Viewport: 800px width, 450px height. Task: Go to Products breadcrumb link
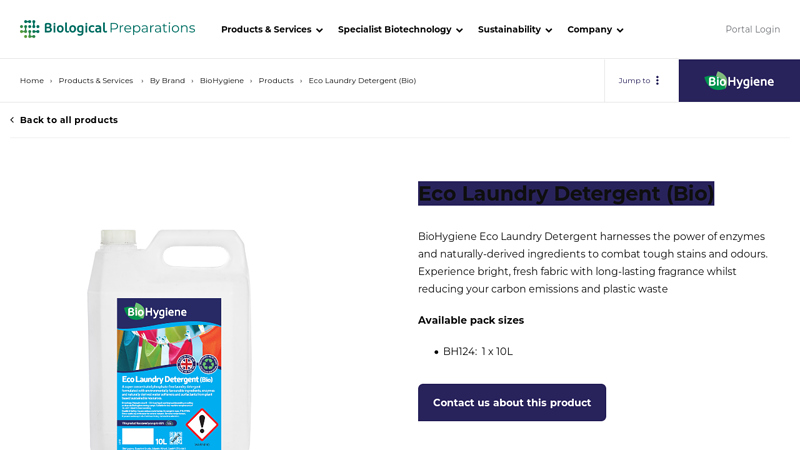pyautogui.click(x=276, y=81)
